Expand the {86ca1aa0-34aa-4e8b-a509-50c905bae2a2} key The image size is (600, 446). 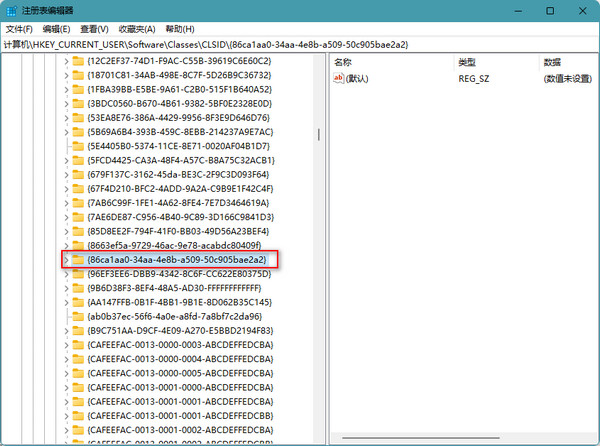(66, 260)
